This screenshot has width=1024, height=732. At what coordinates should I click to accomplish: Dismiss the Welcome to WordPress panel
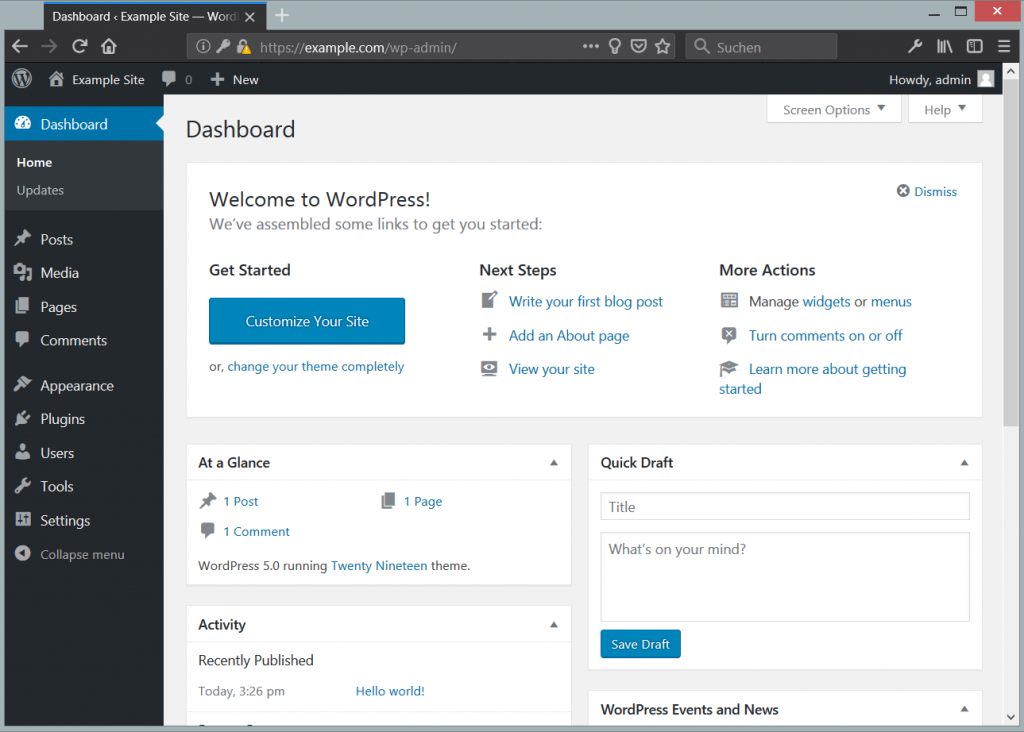[x=927, y=191]
